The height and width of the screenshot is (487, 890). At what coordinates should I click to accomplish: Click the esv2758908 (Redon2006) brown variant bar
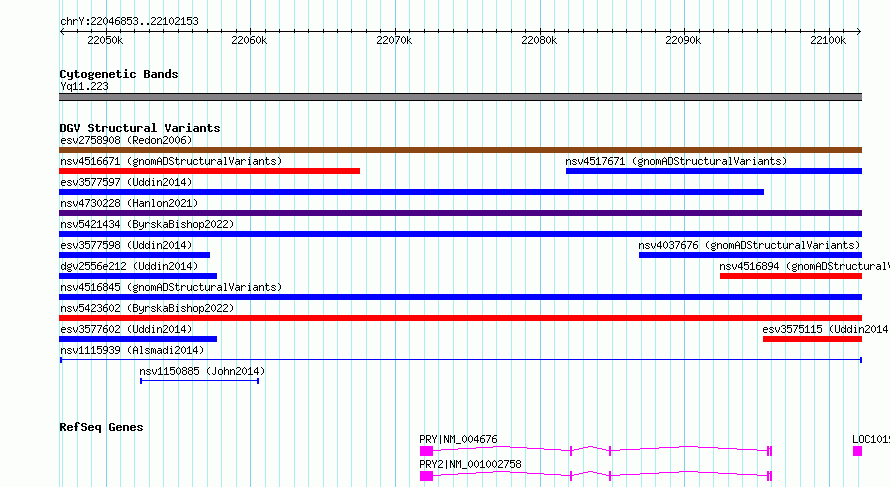[460, 150]
